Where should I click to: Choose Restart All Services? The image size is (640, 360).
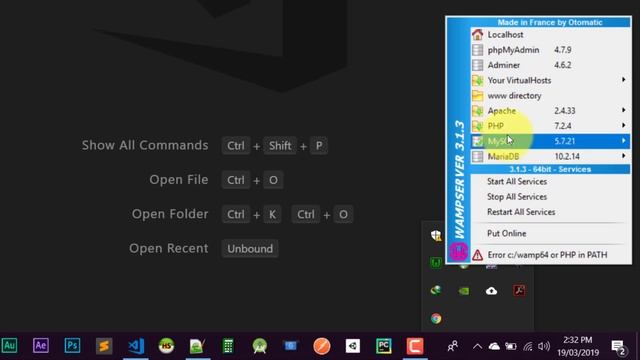tap(521, 212)
